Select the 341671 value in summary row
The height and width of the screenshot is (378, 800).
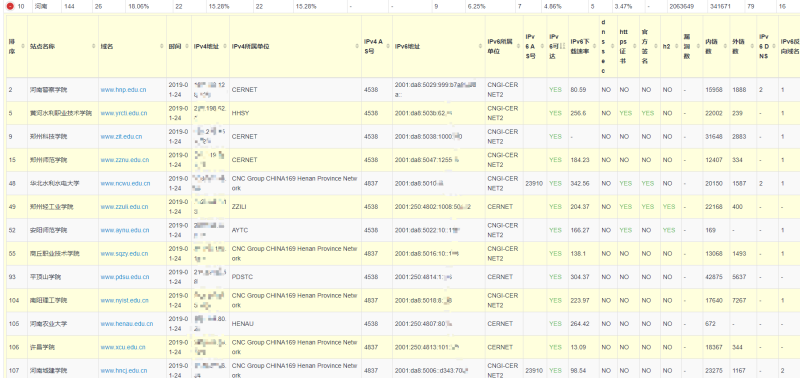[x=720, y=7]
